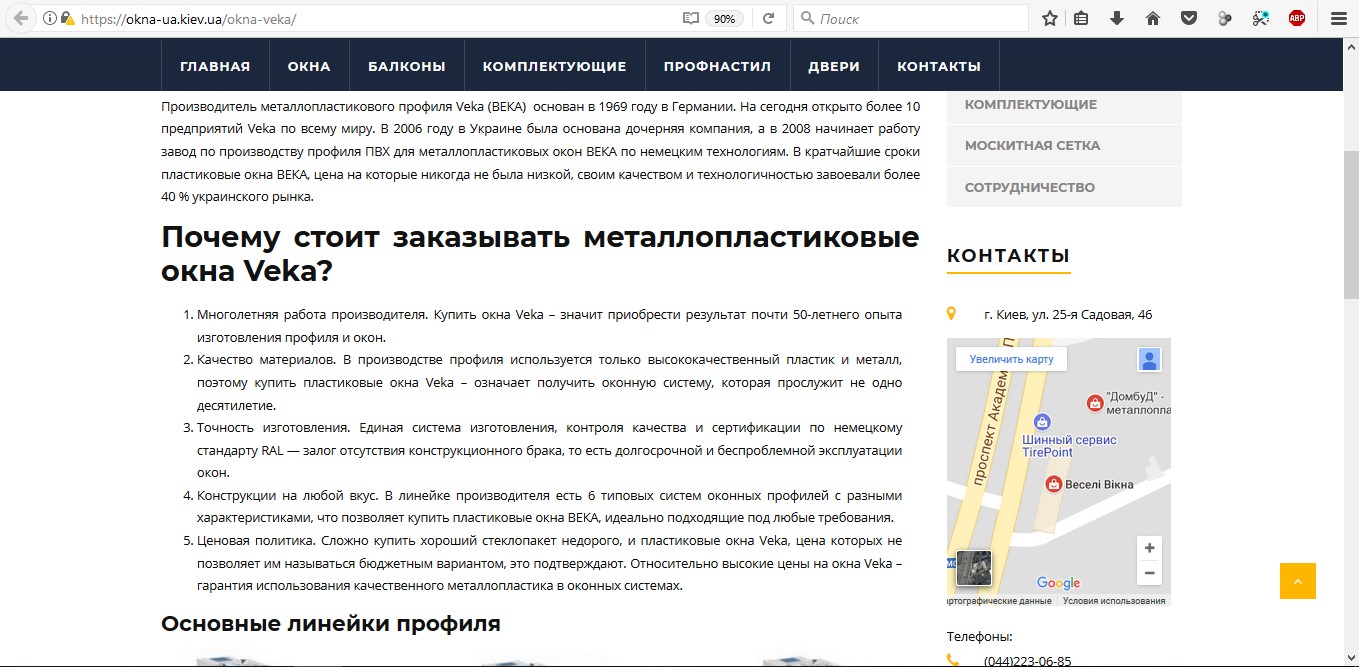Save page to Pocket icon
Image resolution: width=1359 pixels, height=667 pixels.
(1188, 18)
